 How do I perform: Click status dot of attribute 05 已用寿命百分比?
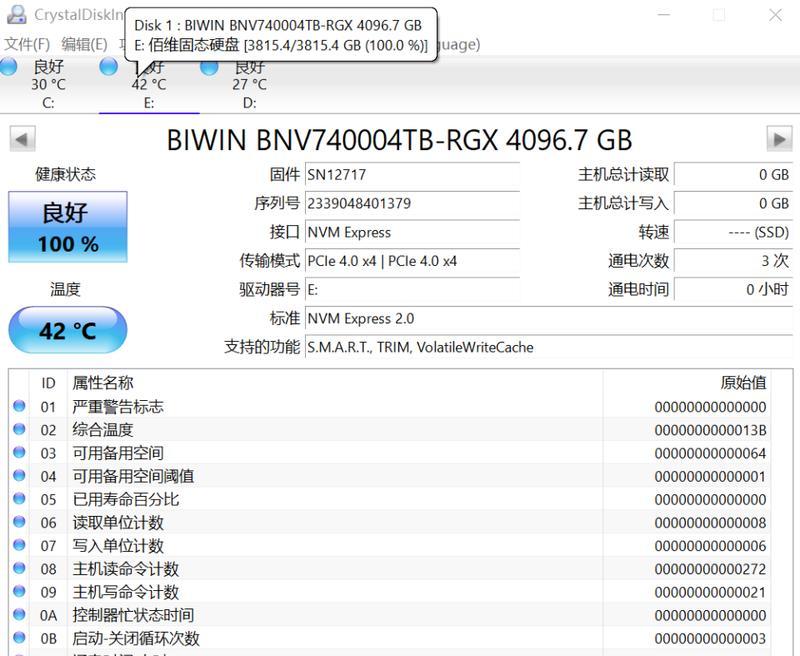point(19,498)
